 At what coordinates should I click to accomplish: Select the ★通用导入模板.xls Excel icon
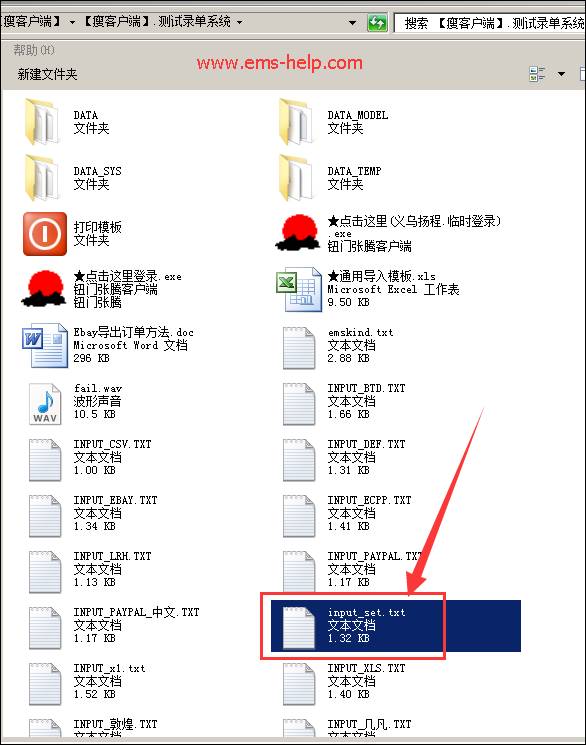pos(299,289)
